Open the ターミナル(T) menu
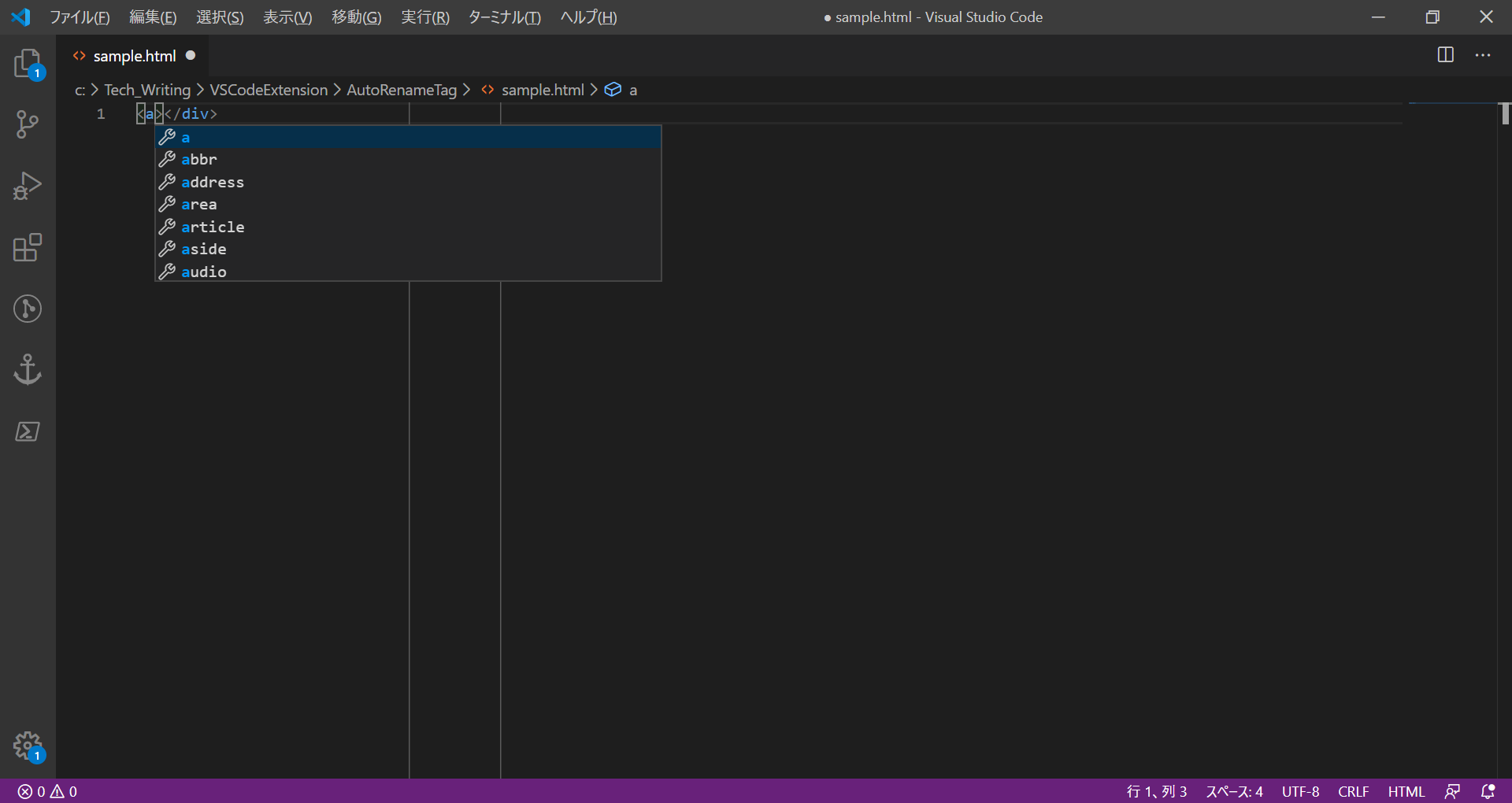 pyautogui.click(x=504, y=17)
